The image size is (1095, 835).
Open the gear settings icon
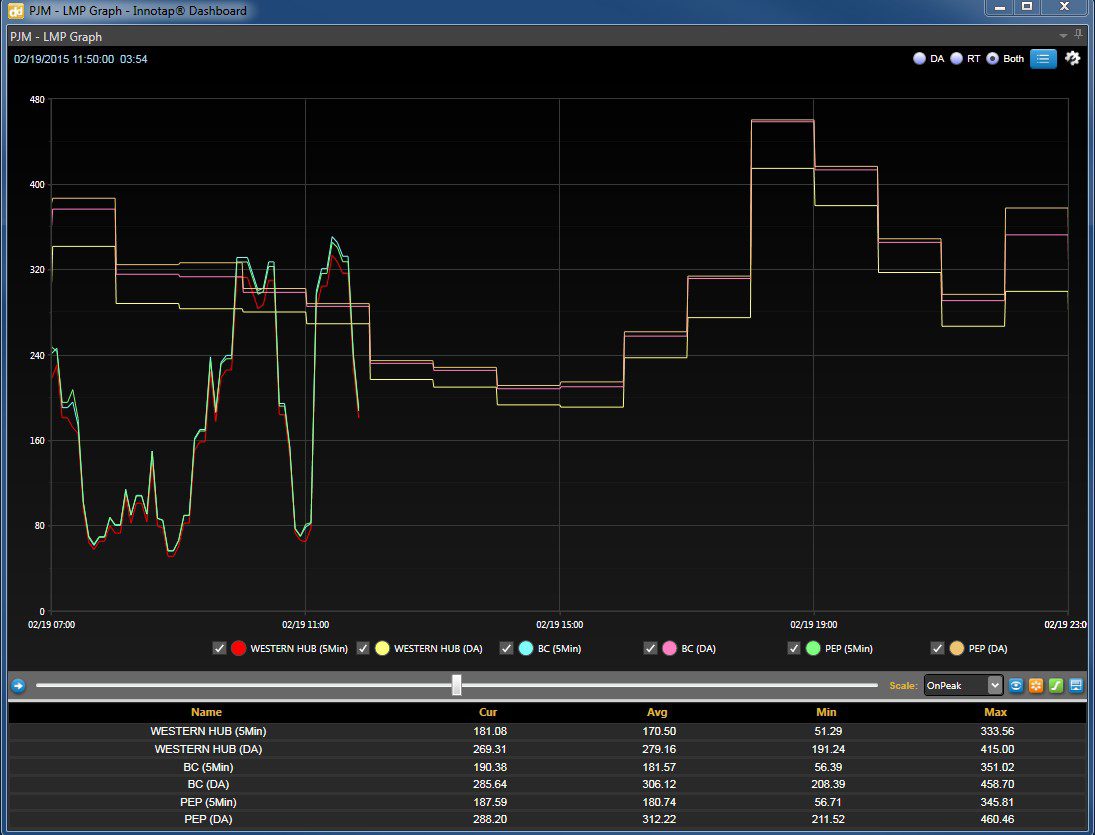point(1073,59)
